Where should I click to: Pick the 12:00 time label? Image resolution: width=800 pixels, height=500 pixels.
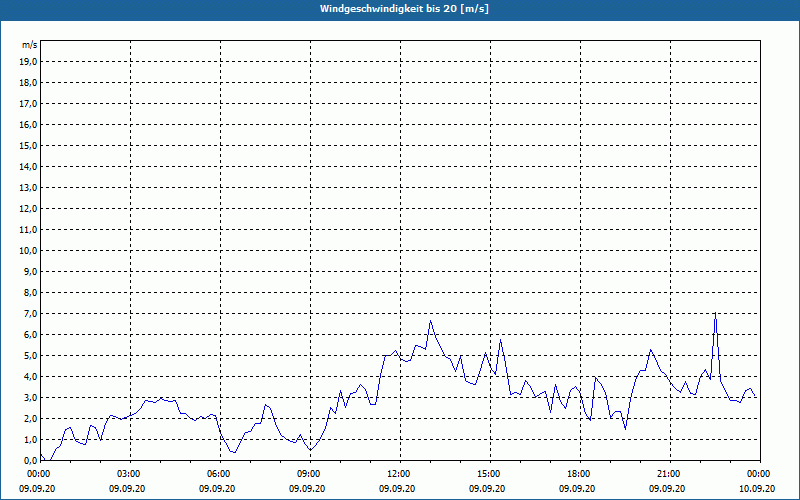[x=400, y=474]
